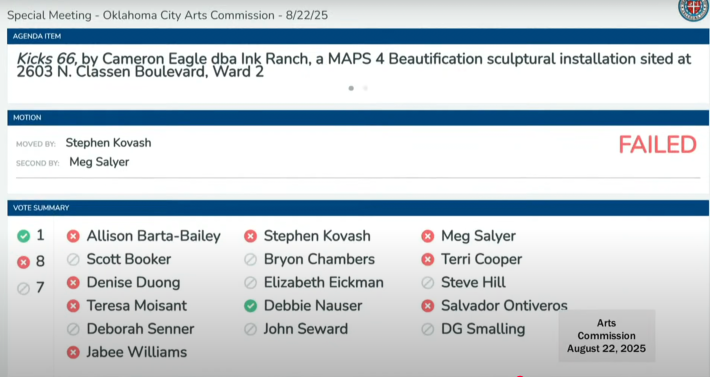Click the FAILED result label
This screenshot has height=377, width=710.
click(x=657, y=145)
